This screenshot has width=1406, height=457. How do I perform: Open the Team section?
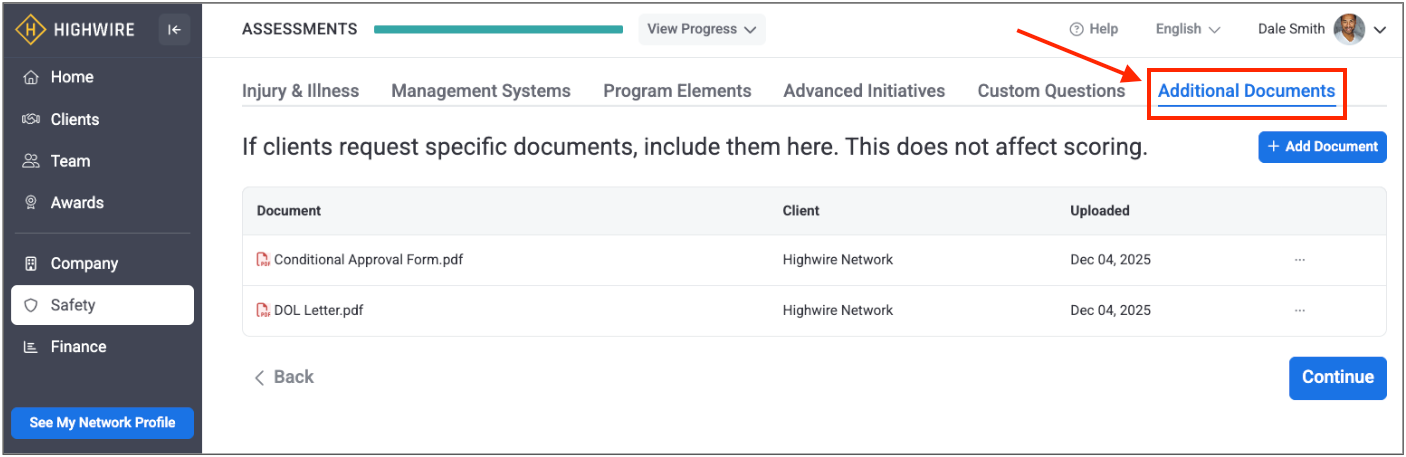pos(70,161)
